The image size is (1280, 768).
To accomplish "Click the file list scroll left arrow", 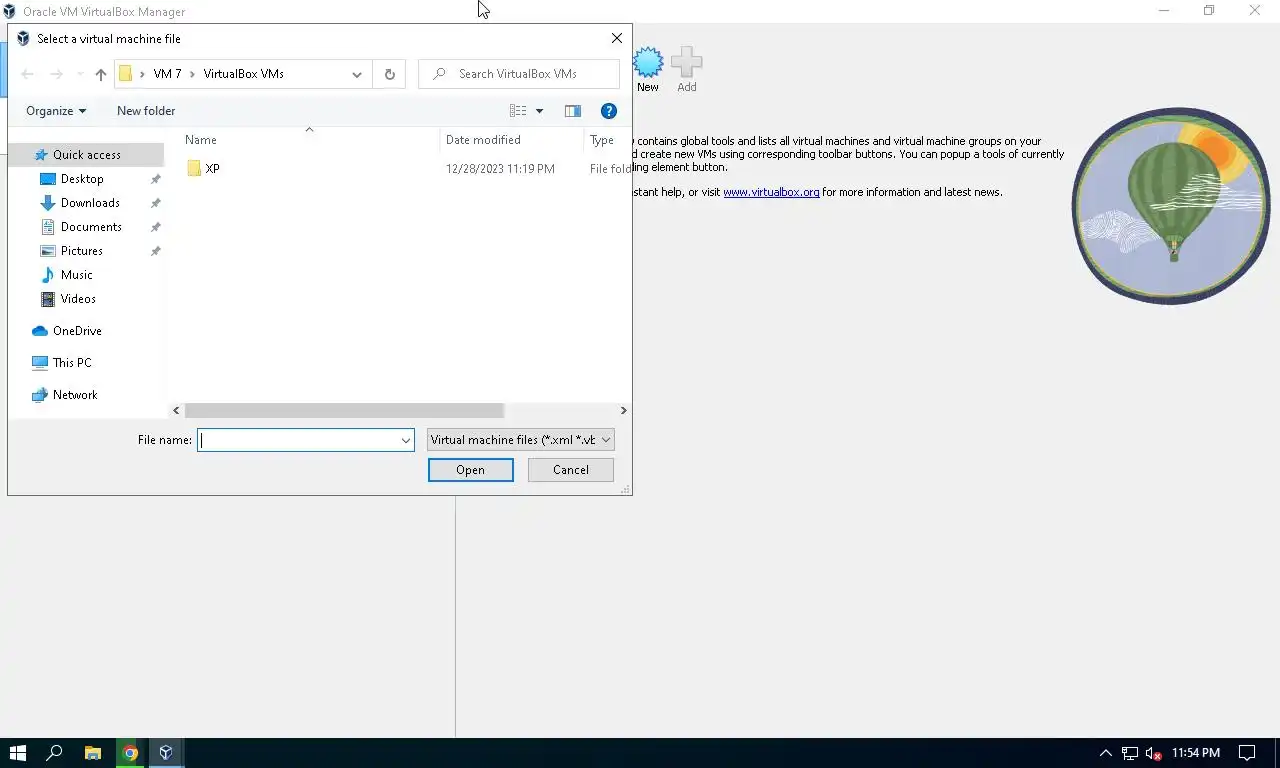I will pyautogui.click(x=176, y=411).
